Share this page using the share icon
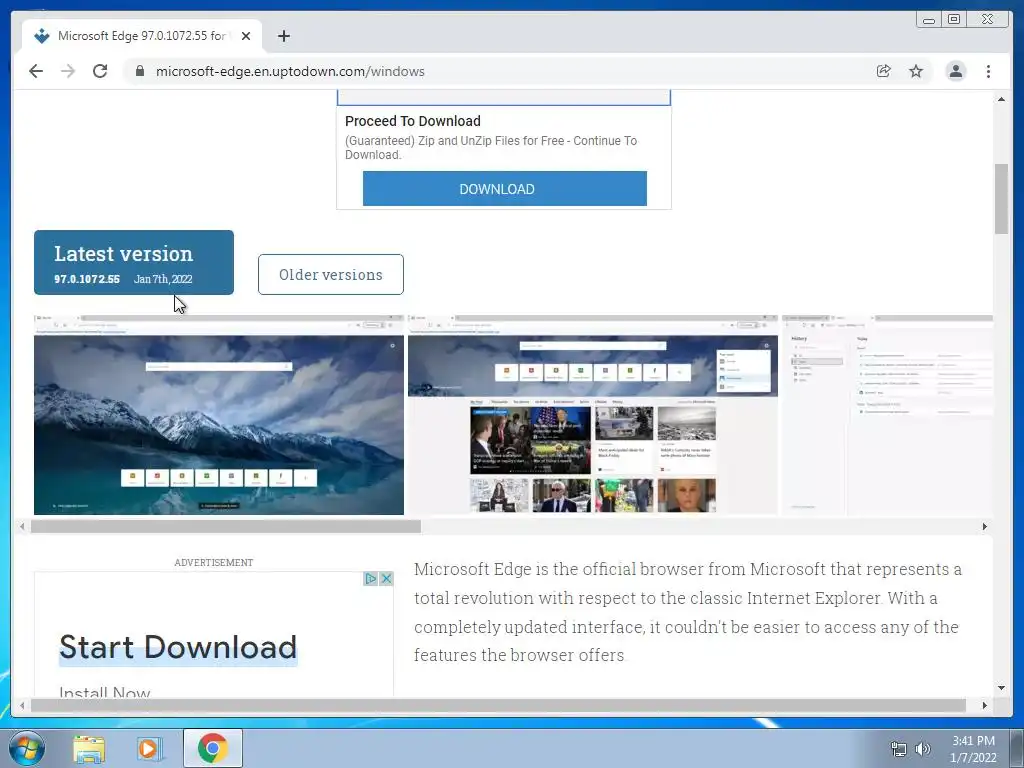Screen dimensions: 1024x768 [x=883, y=71]
